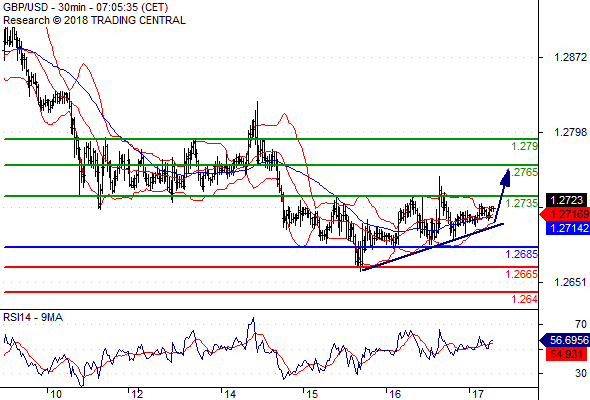
Task: Click the Trading Central copyright text
Action: (x=94, y=20)
